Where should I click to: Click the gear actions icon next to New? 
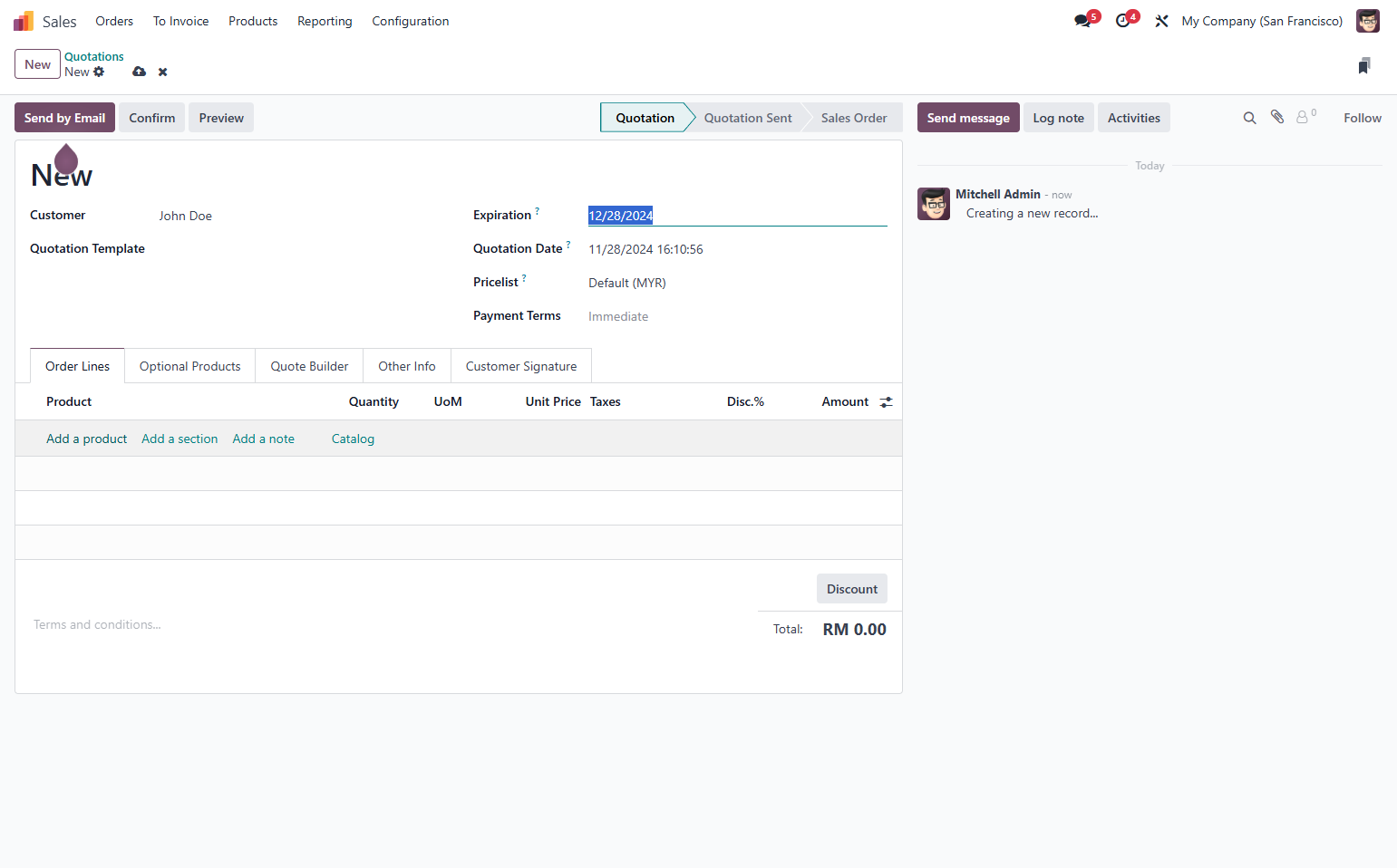[99, 72]
